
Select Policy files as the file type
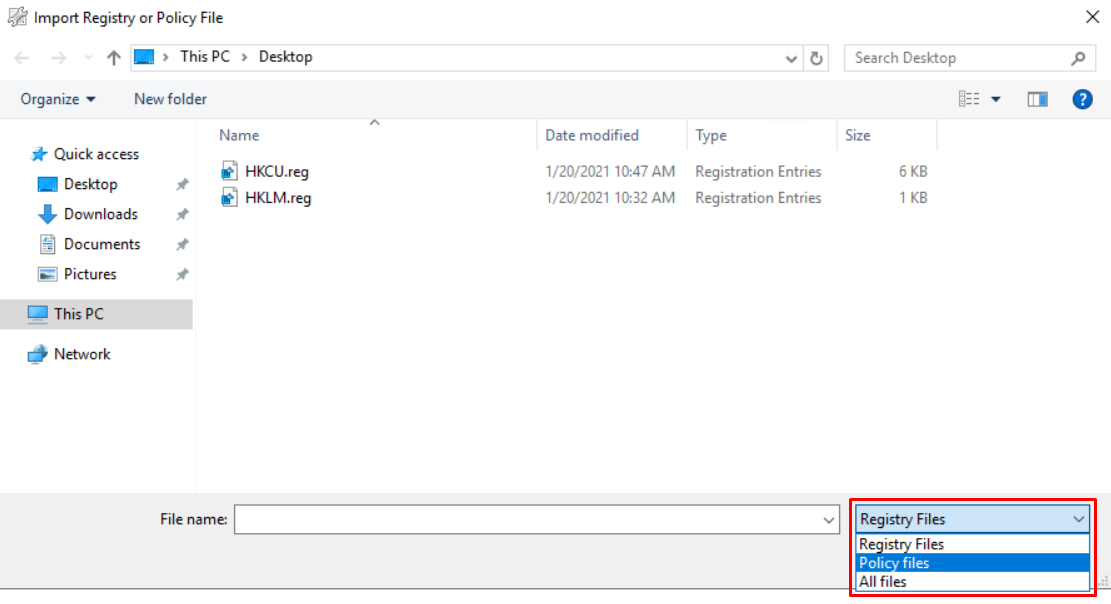(x=894, y=563)
